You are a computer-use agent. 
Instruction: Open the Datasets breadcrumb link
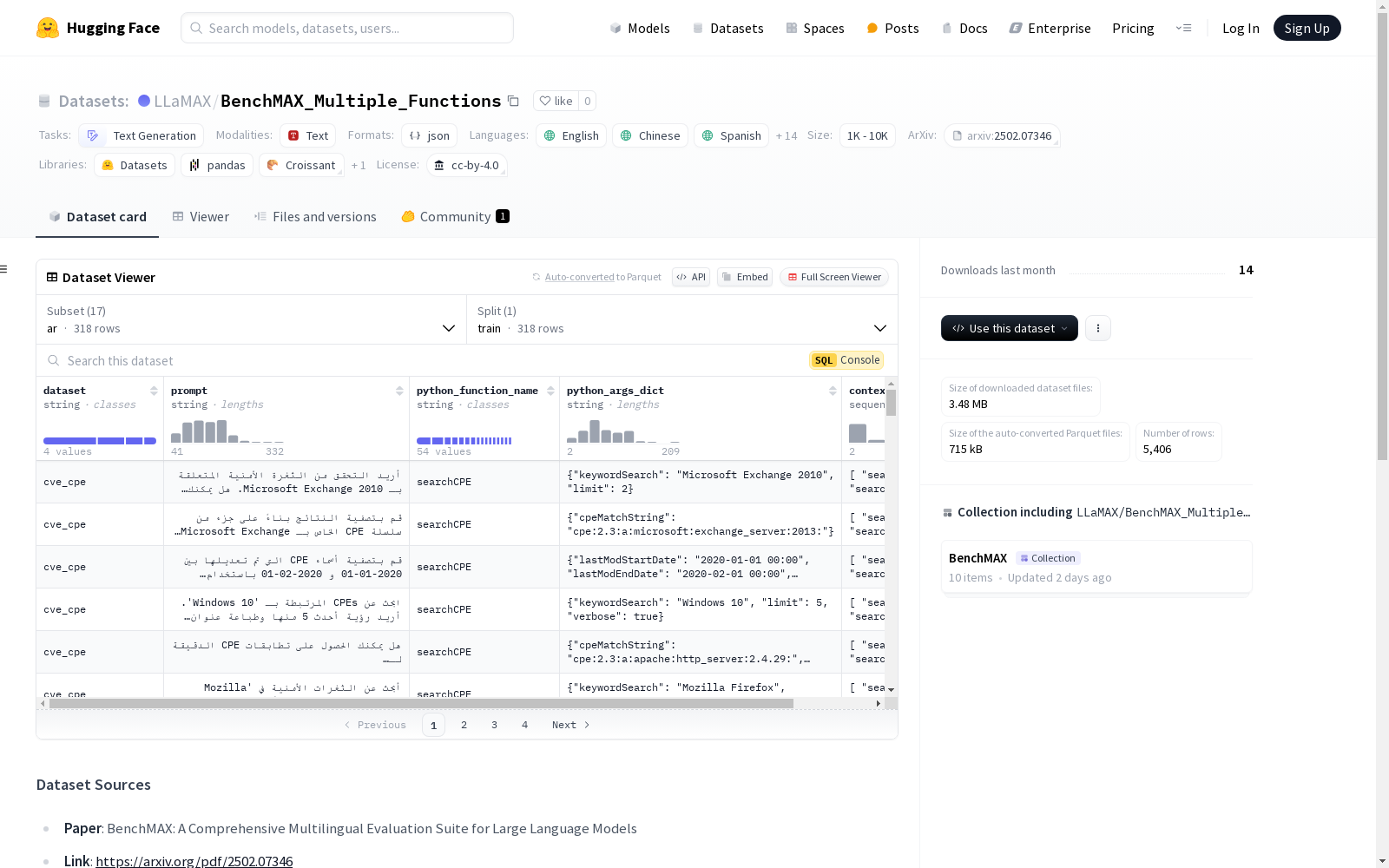click(x=94, y=101)
